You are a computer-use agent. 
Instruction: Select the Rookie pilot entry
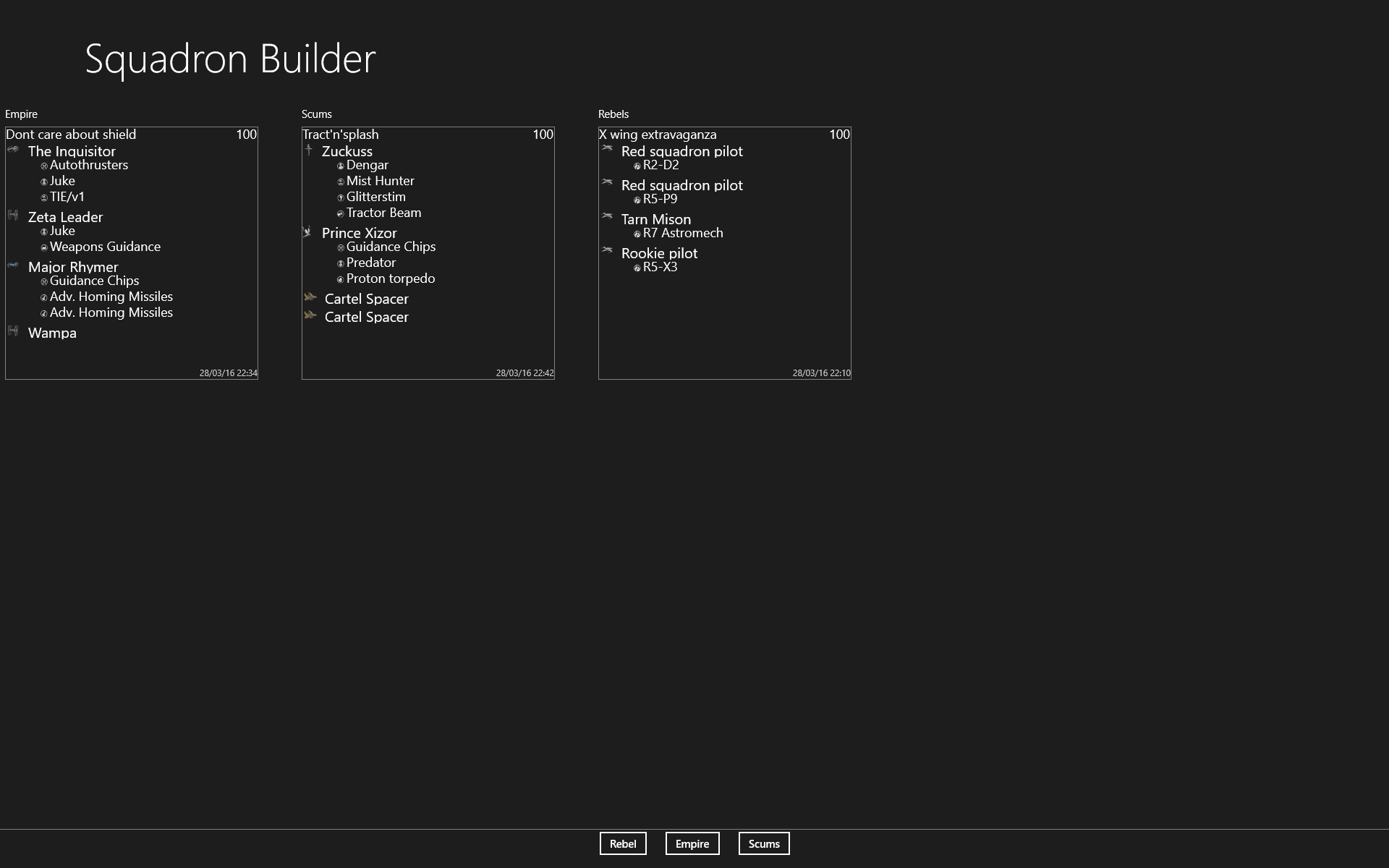[659, 253]
